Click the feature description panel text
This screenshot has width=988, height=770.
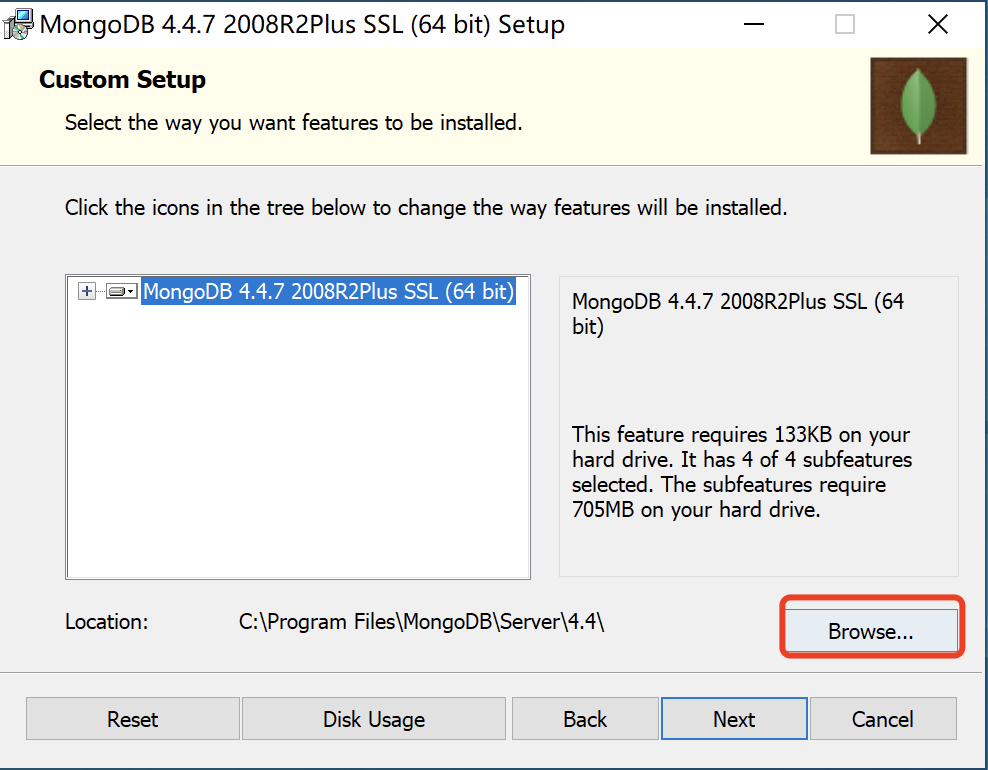pyautogui.click(x=742, y=472)
